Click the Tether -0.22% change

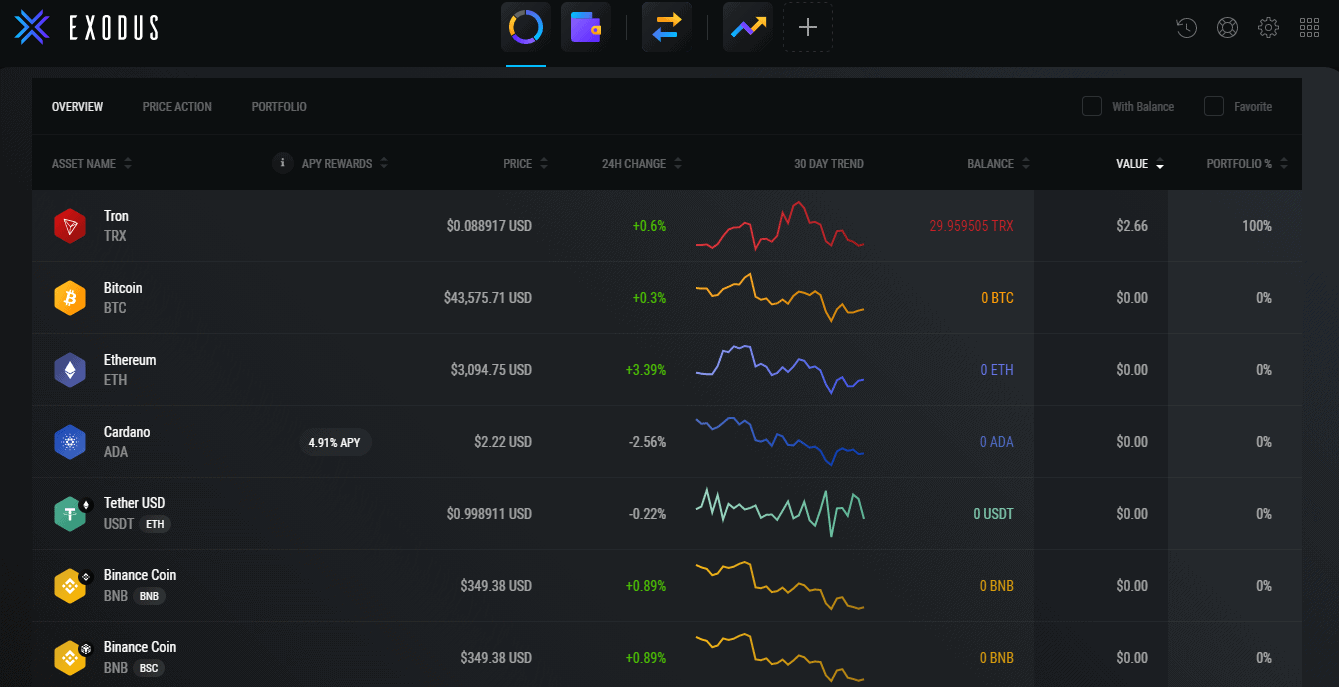pos(647,514)
